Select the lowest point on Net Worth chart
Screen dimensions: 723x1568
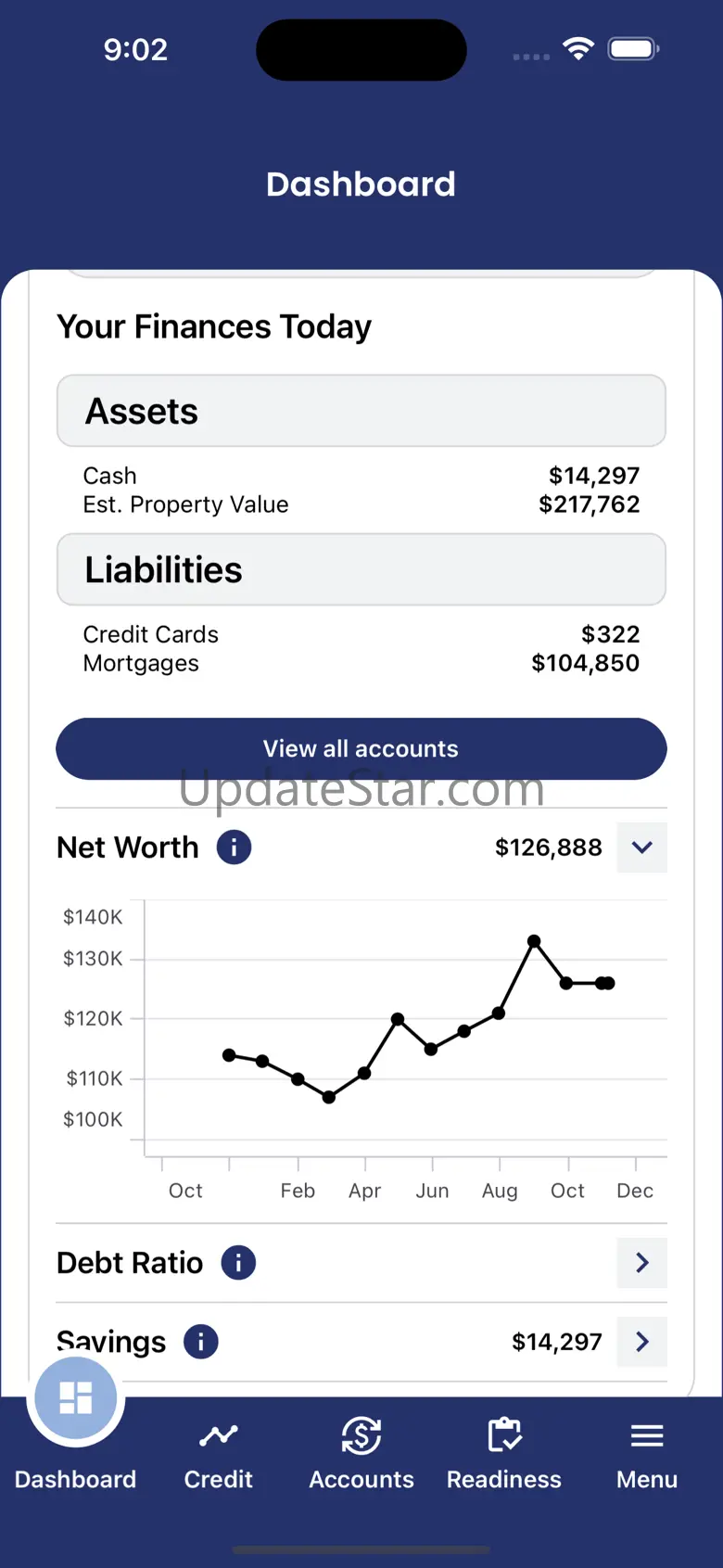pos(329,1097)
